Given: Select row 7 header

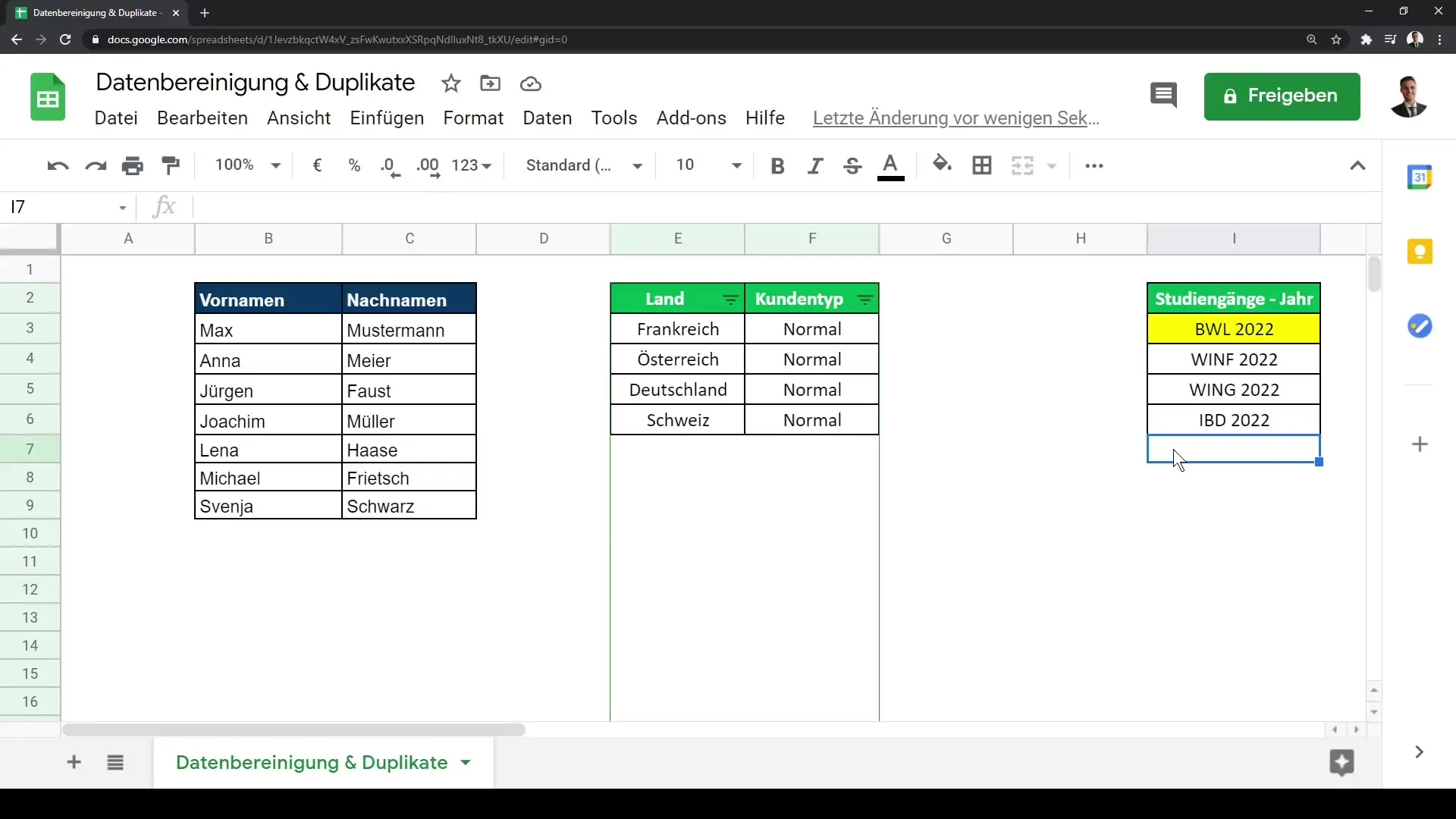Looking at the screenshot, I should [x=30, y=449].
